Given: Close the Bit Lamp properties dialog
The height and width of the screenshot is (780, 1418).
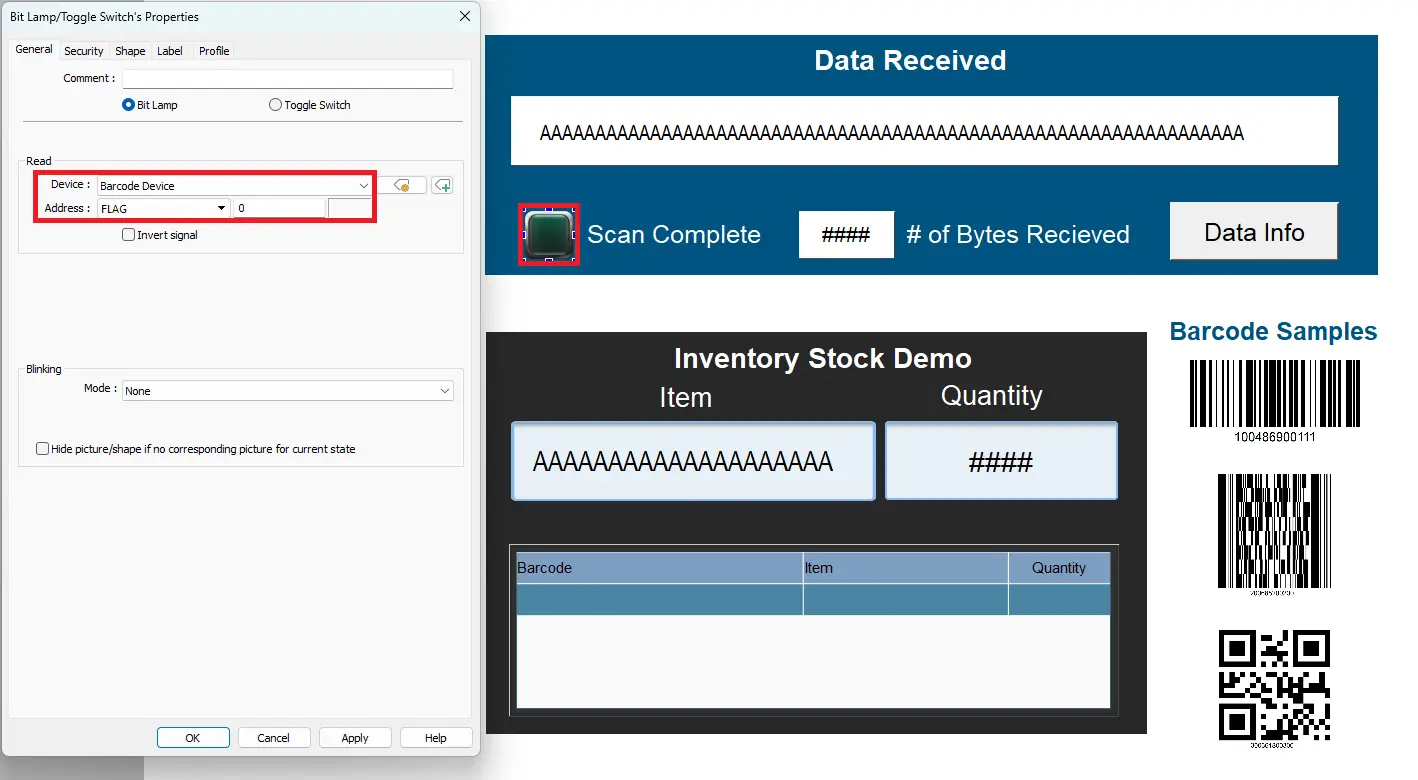Looking at the screenshot, I should pyautogui.click(x=464, y=16).
